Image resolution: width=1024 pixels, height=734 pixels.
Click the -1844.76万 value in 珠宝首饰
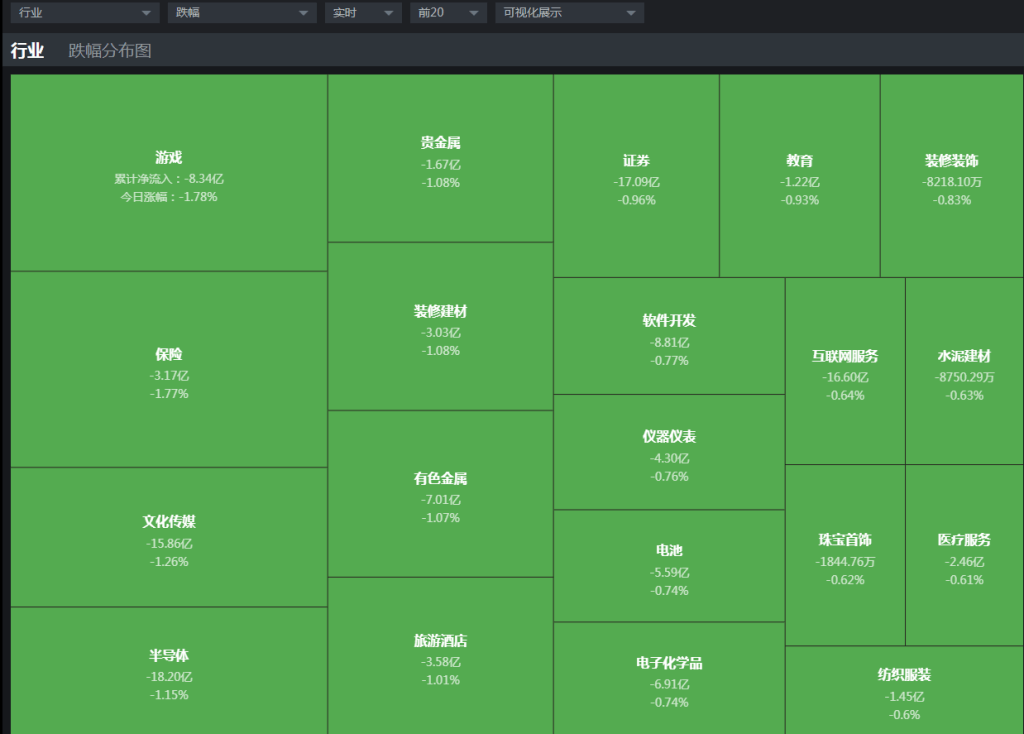(x=845, y=562)
